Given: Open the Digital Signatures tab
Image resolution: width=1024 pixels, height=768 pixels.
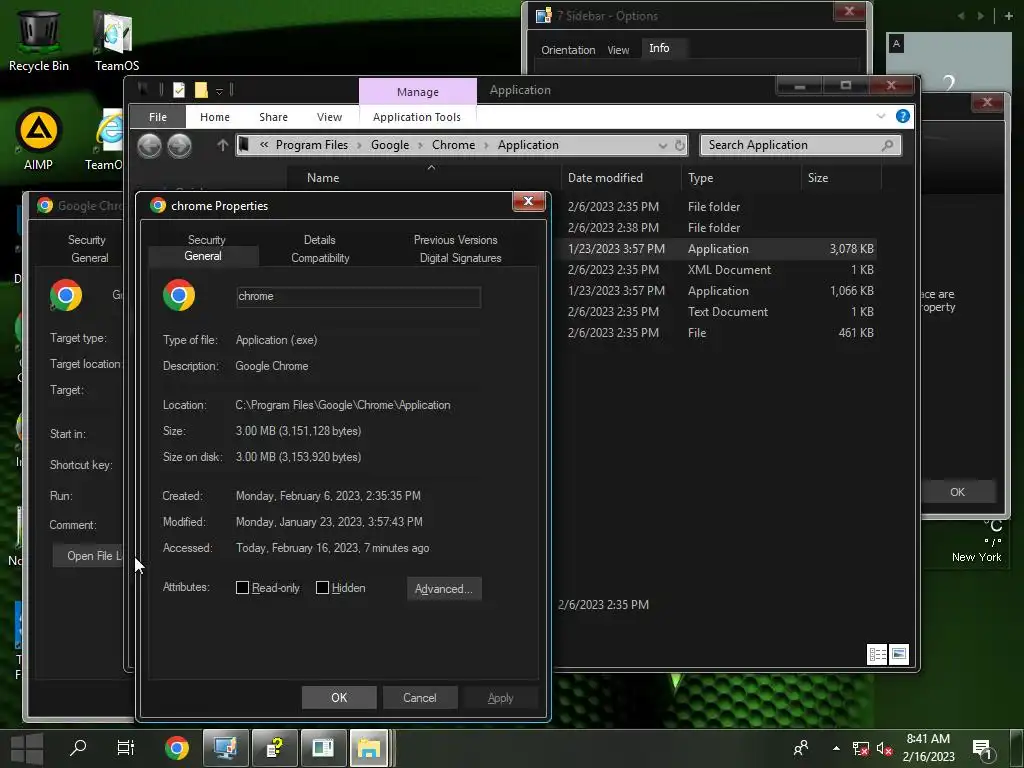Looking at the screenshot, I should coord(460,258).
